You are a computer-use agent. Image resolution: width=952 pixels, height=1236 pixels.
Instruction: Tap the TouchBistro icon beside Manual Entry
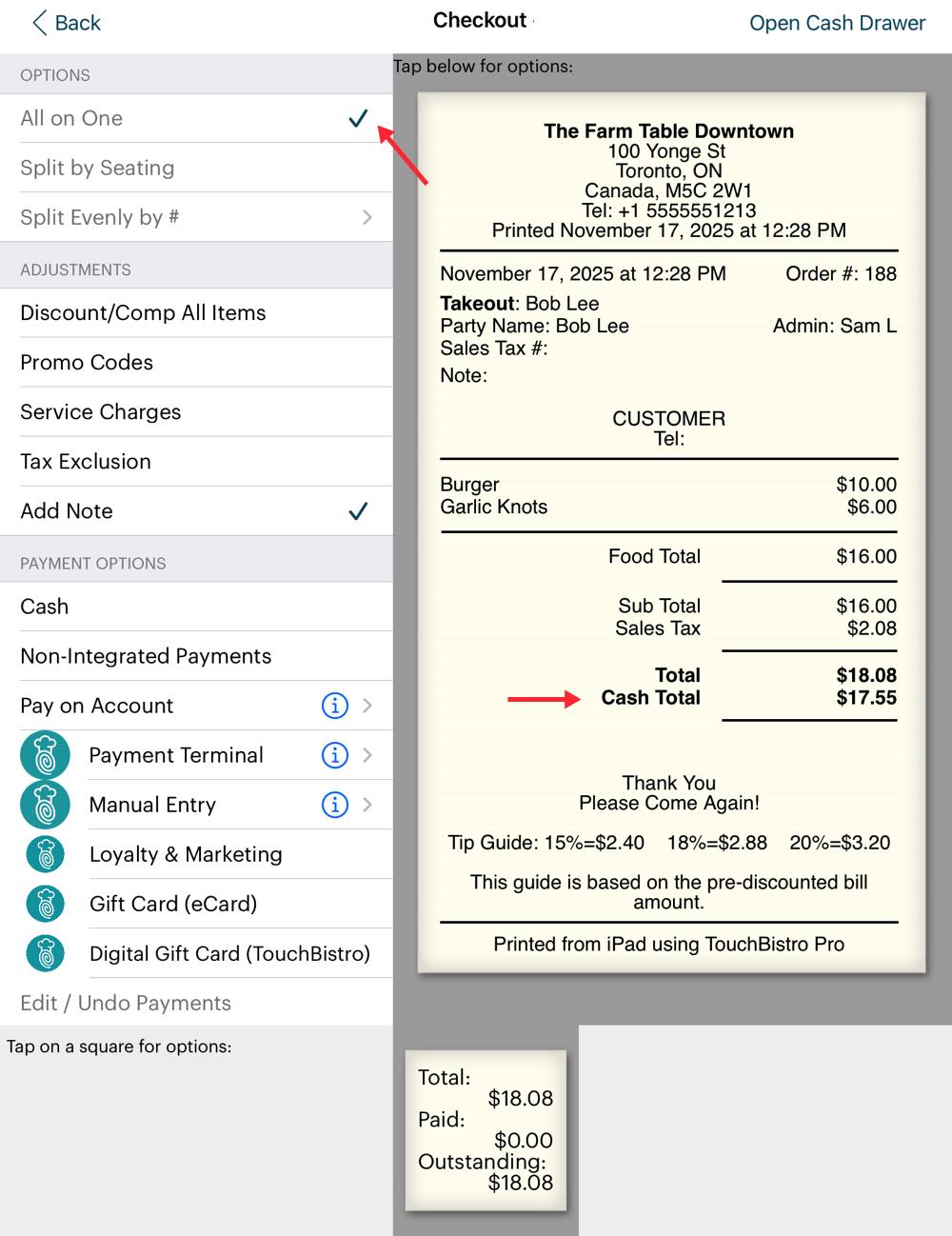pyautogui.click(x=45, y=805)
